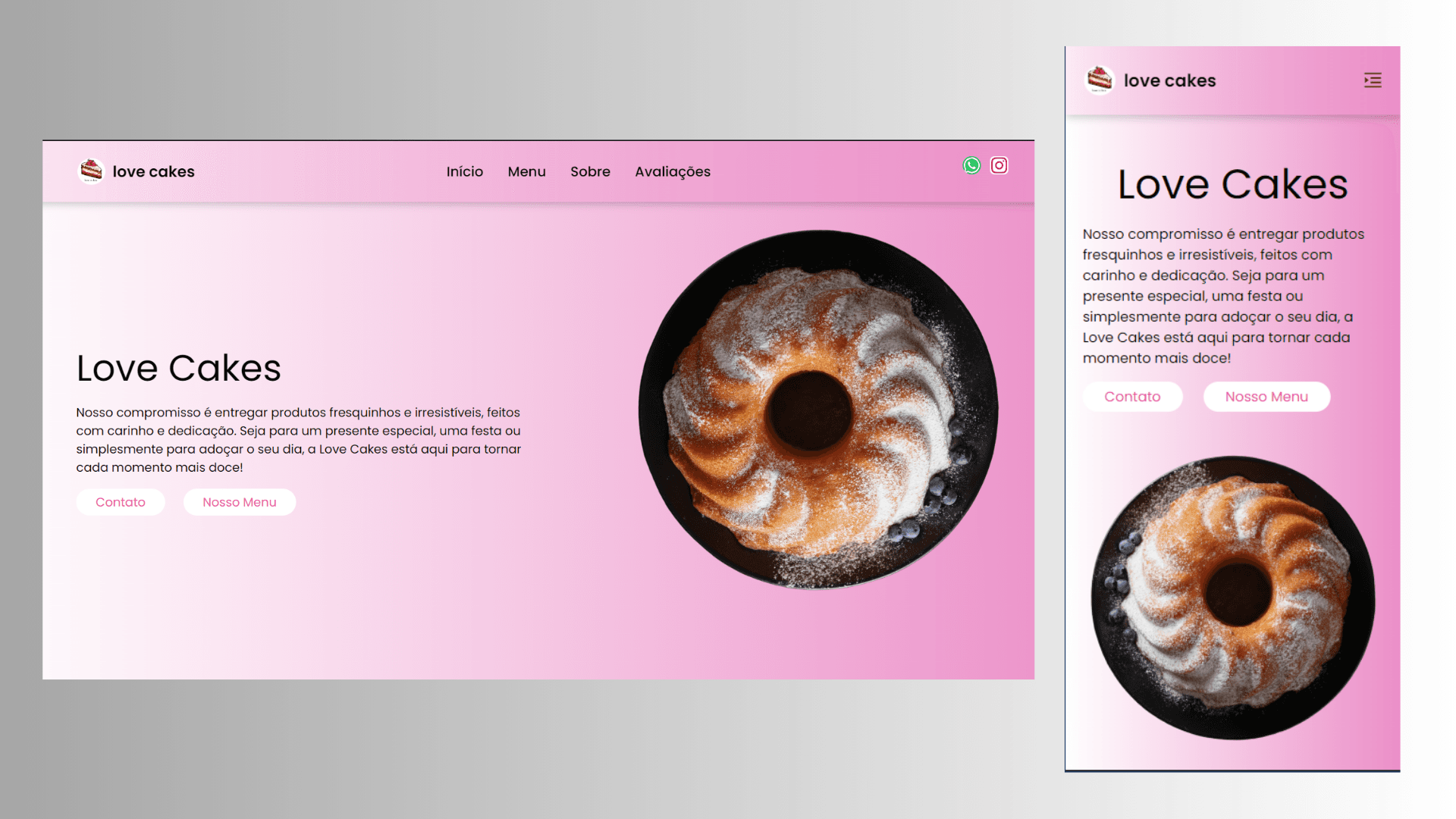Open WhatsApp via the green chat icon
This screenshot has width=1456, height=819.
(x=971, y=165)
